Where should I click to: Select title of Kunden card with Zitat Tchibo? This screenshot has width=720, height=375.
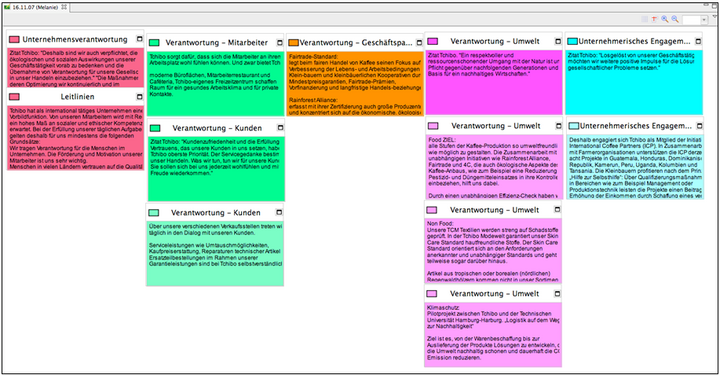217,128
